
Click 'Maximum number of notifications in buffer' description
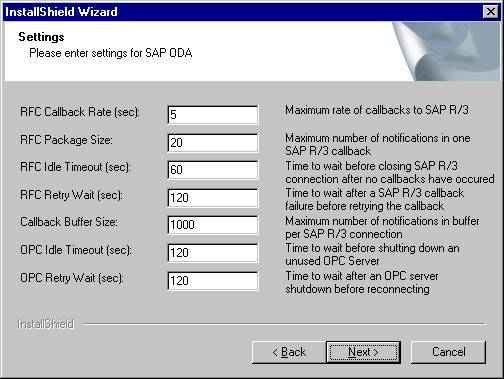pyautogui.click(x=382, y=221)
